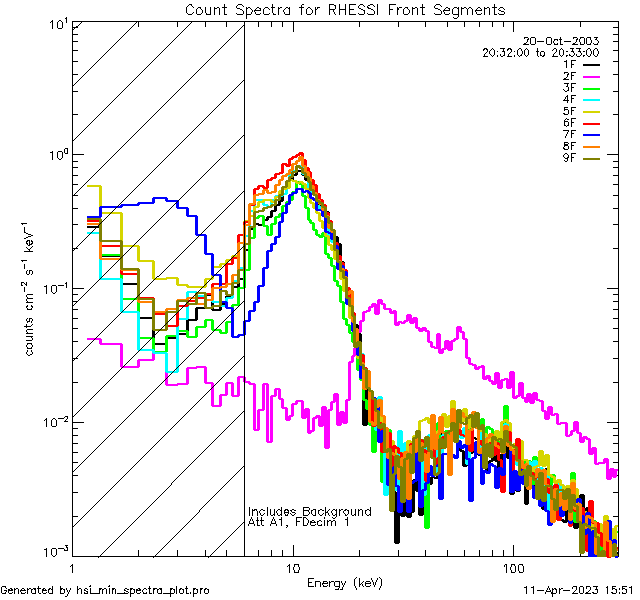Click the hsi_min_spectra_plot.pro footer text
This screenshot has width=640, height=600.
(105, 590)
